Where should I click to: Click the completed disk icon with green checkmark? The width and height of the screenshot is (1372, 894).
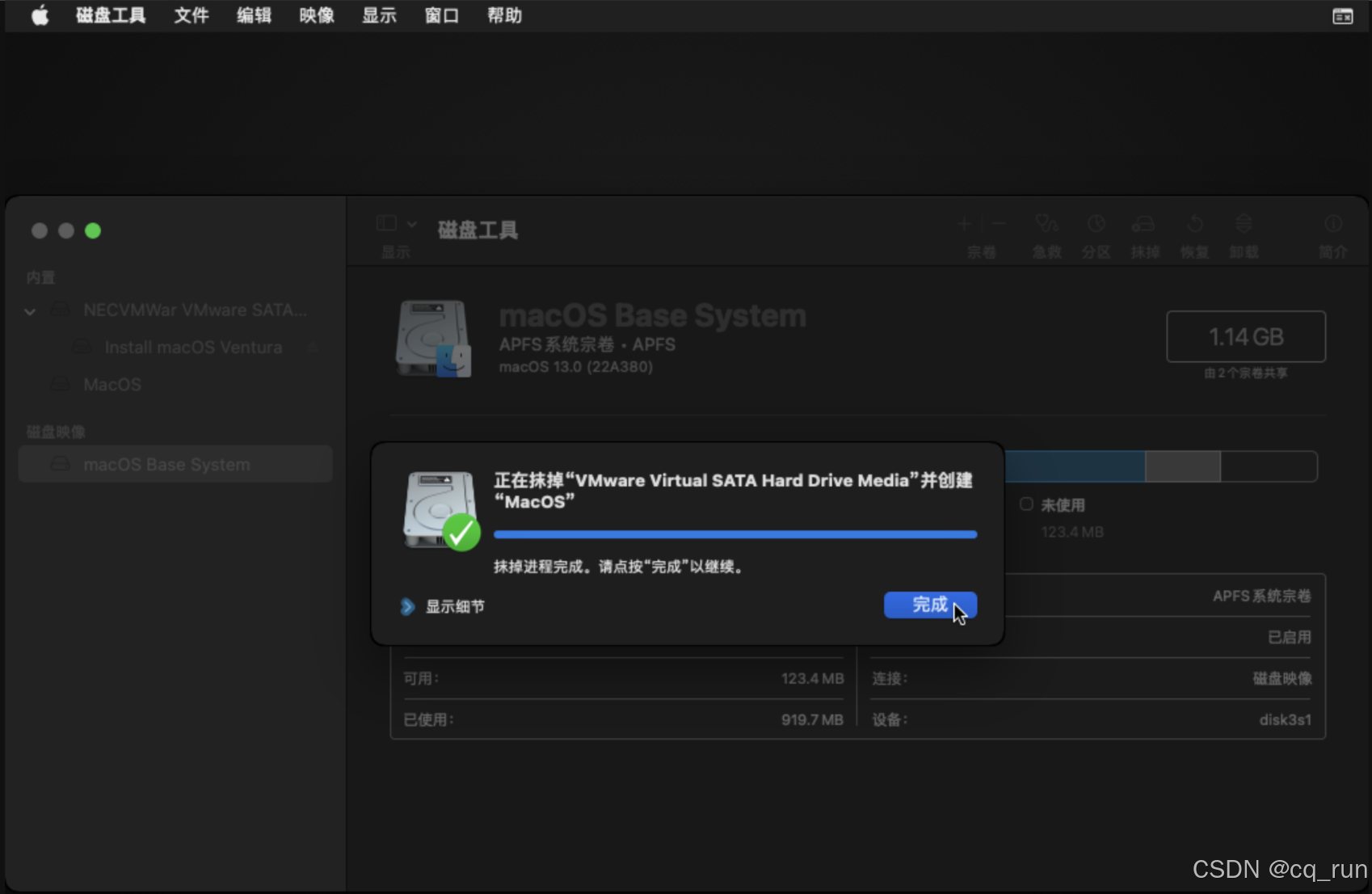tap(442, 511)
